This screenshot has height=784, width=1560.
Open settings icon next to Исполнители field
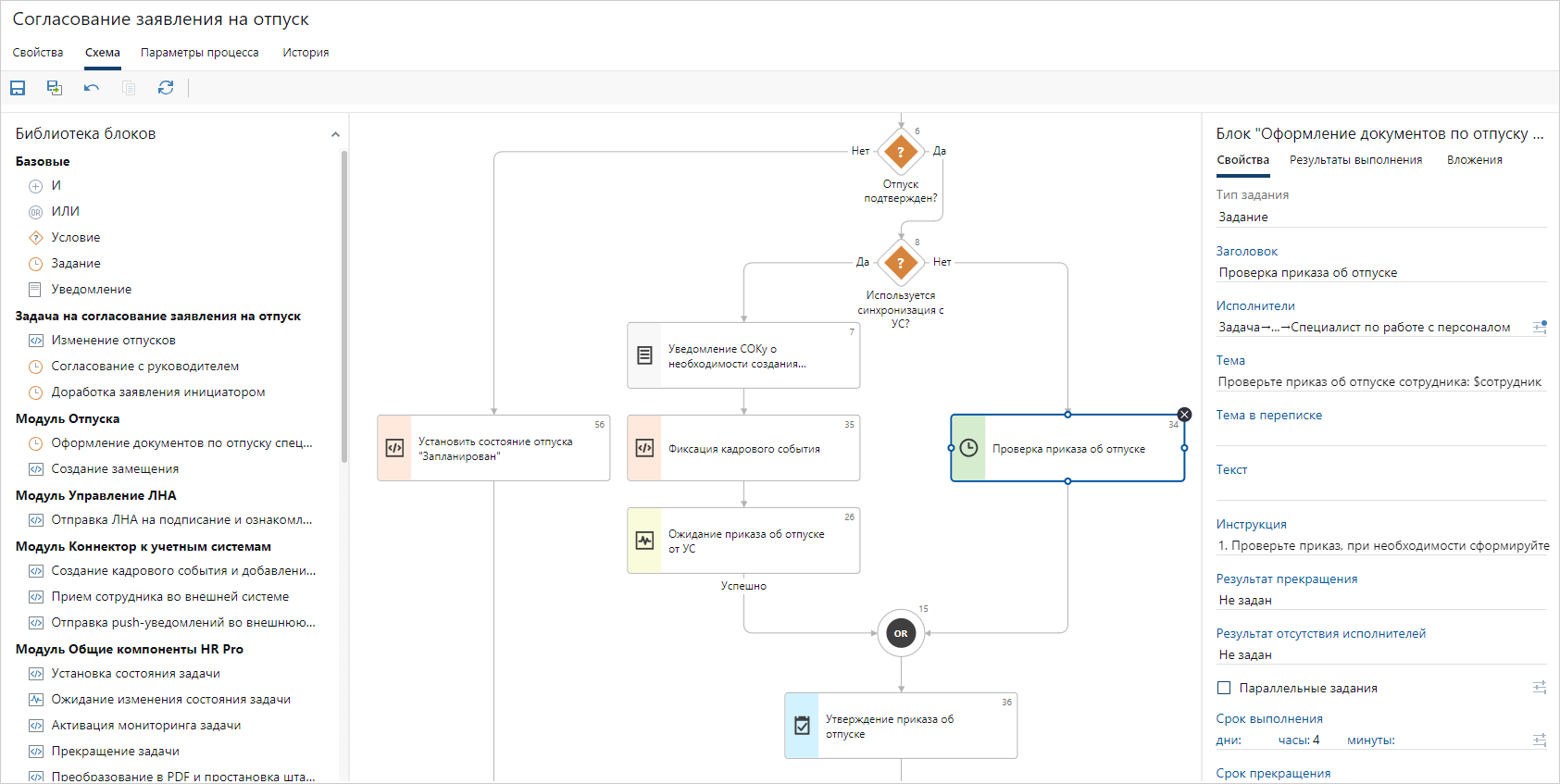(x=1540, y=327)
